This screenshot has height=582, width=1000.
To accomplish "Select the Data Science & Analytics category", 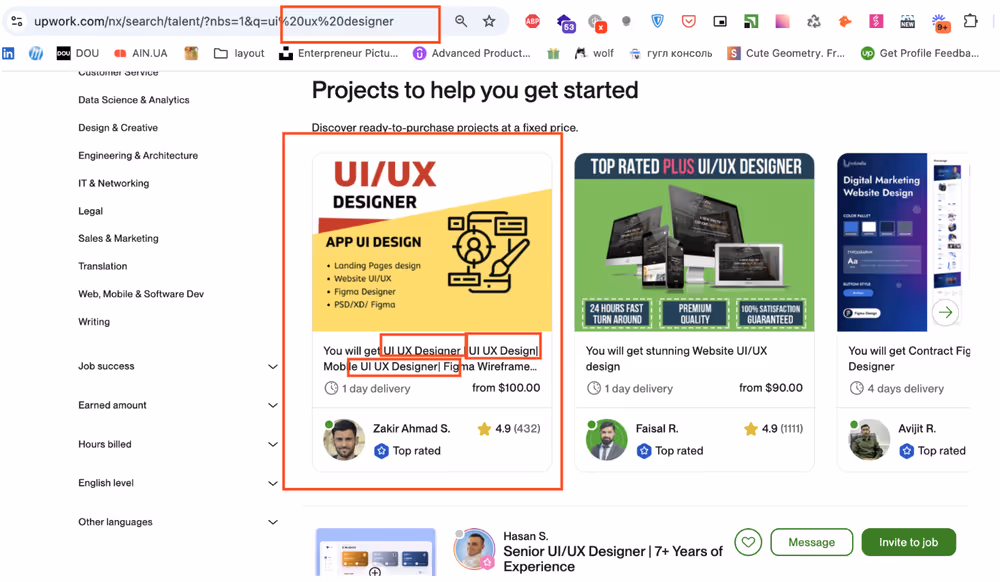I will pyautogui.click(x=134, y=100).
